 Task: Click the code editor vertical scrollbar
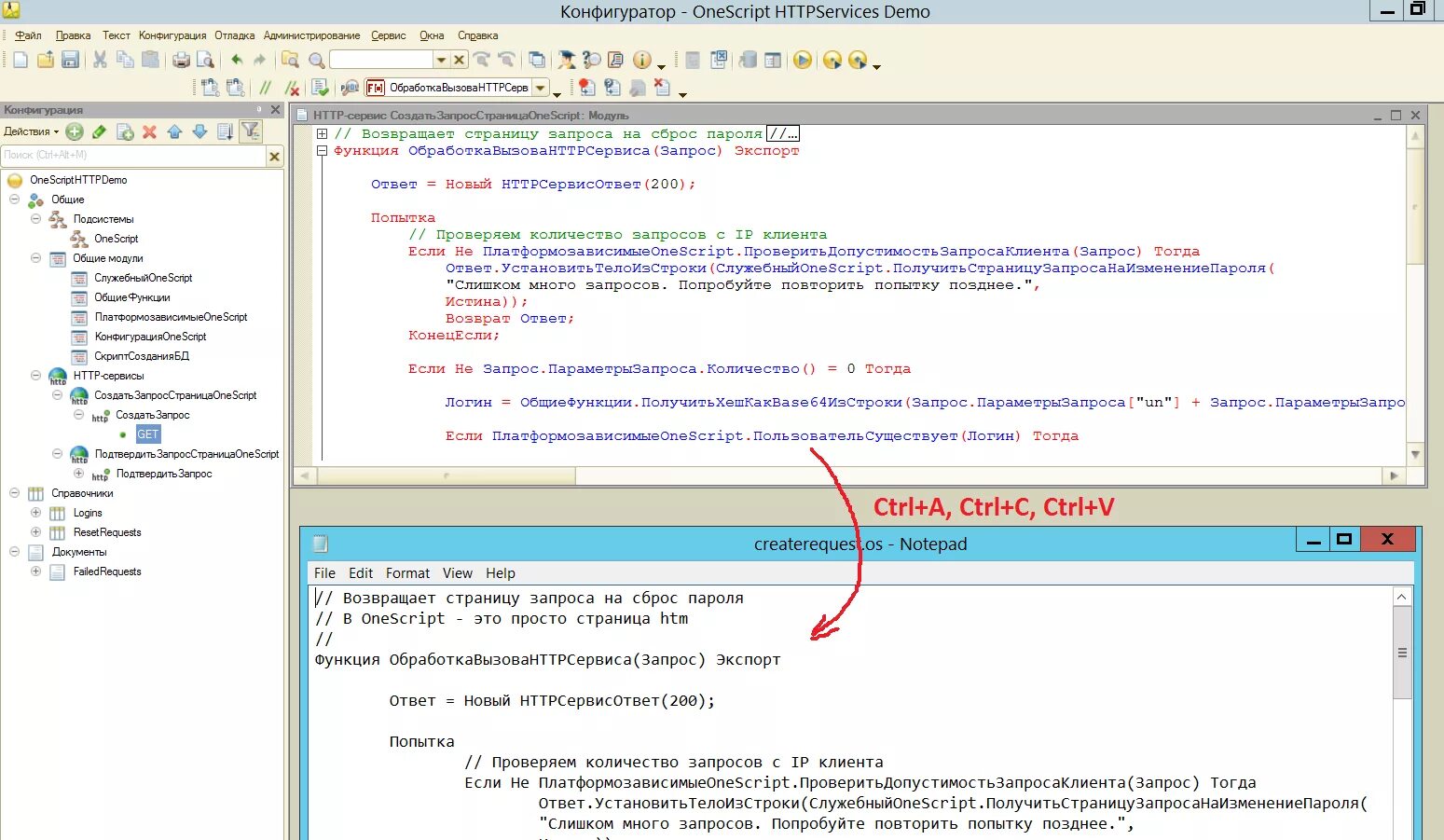[1415, 295]
